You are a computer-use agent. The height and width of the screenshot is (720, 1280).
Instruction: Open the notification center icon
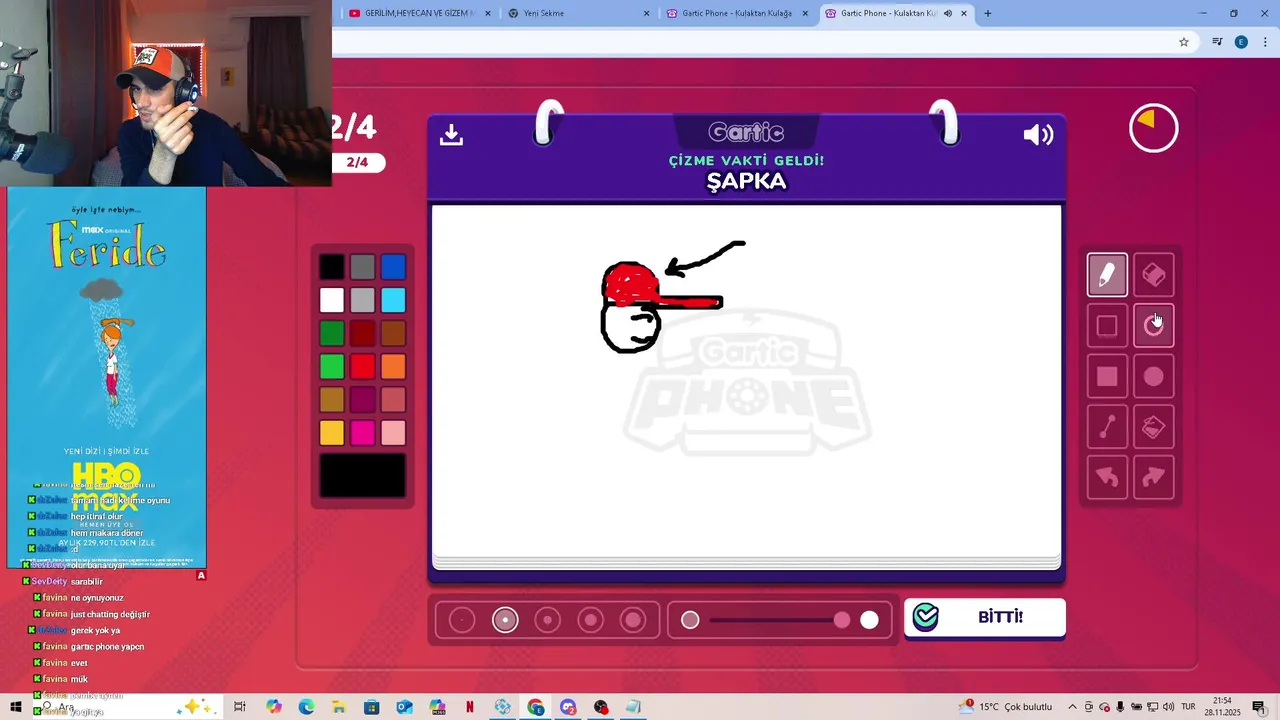point(1259,707)
